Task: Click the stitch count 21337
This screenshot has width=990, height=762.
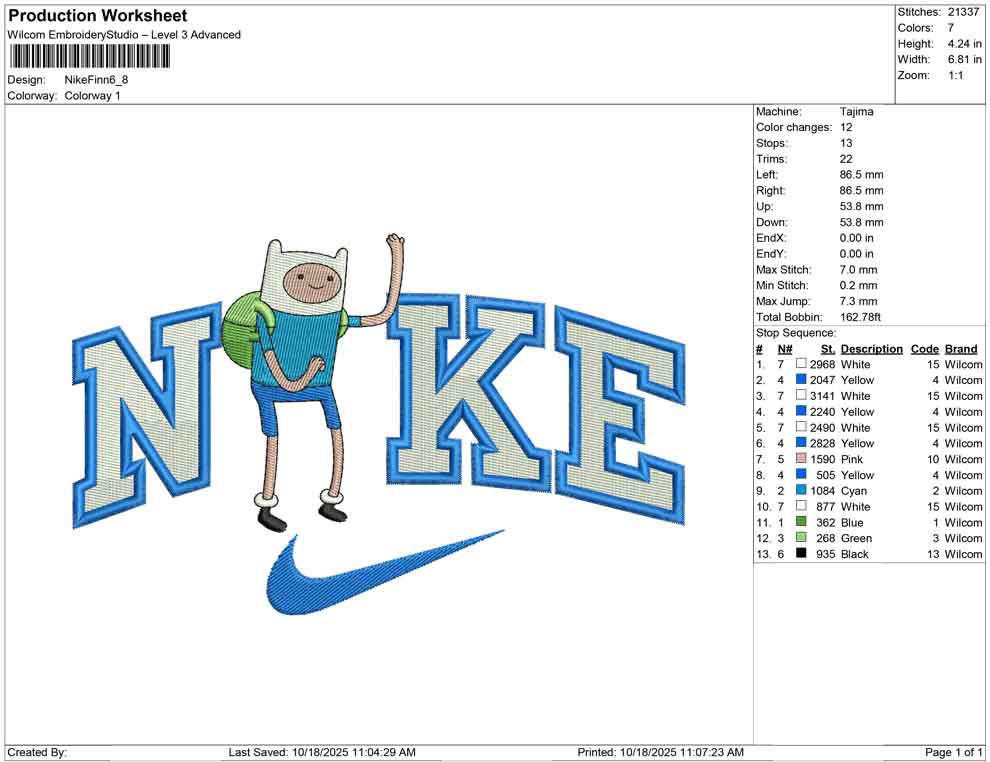Action: [963, 12]
